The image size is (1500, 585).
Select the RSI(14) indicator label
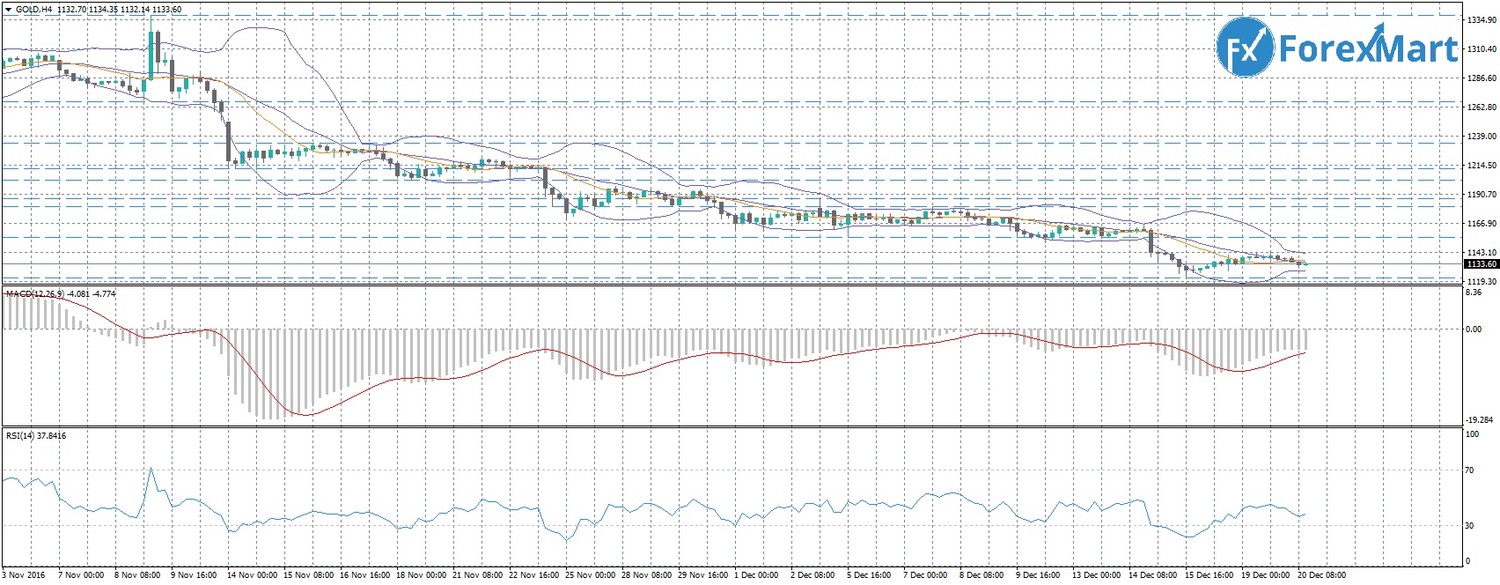[24, 436]
